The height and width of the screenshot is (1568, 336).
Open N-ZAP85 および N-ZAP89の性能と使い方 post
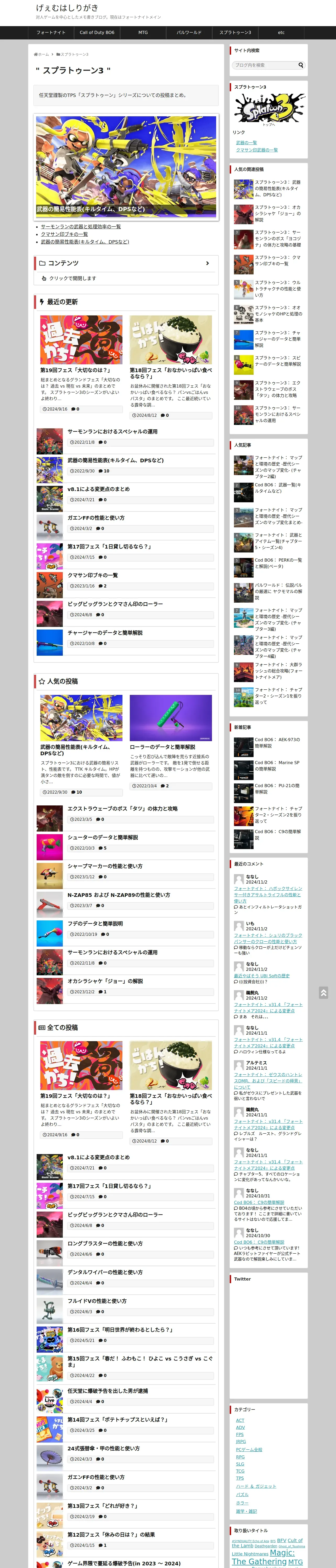point(119,895)
